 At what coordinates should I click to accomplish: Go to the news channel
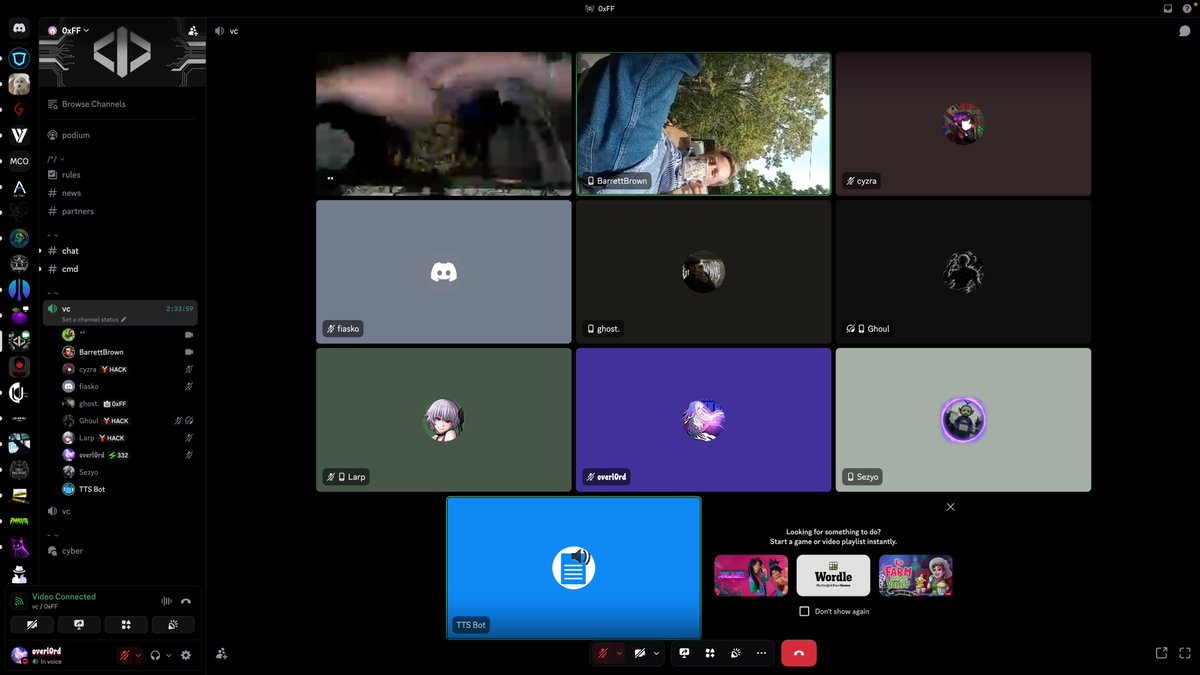[120, 193]
